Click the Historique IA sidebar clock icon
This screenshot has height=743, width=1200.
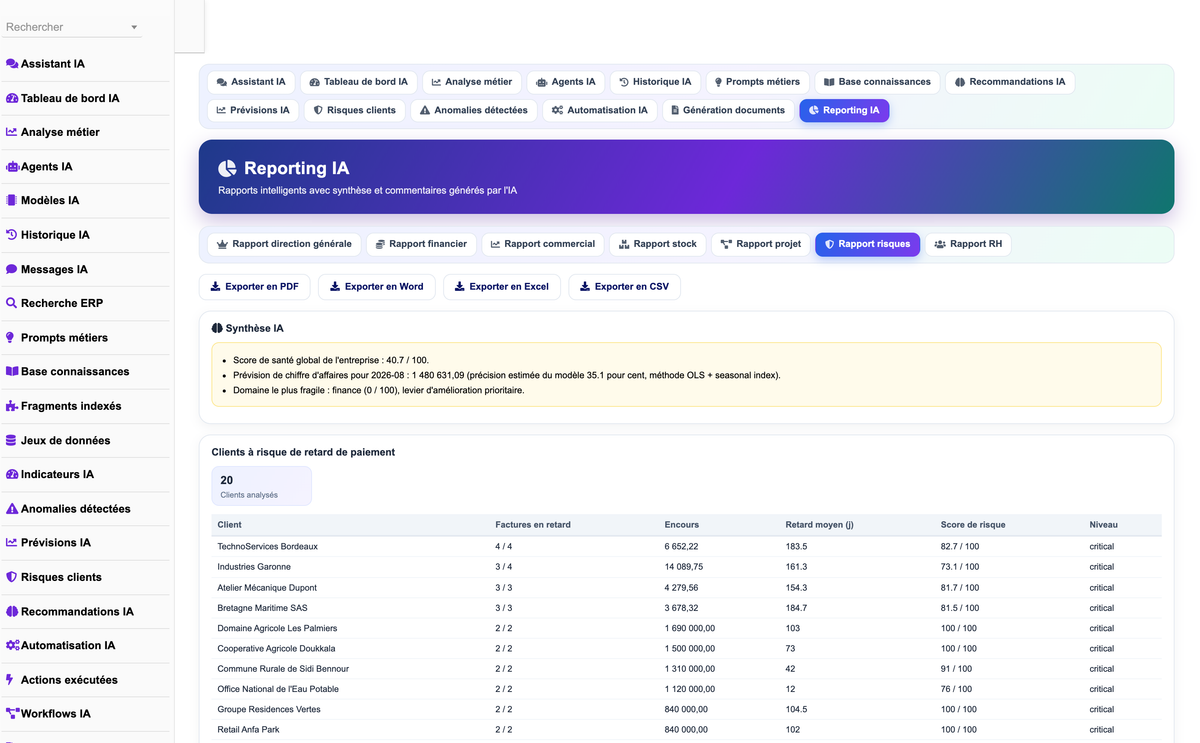12,235
